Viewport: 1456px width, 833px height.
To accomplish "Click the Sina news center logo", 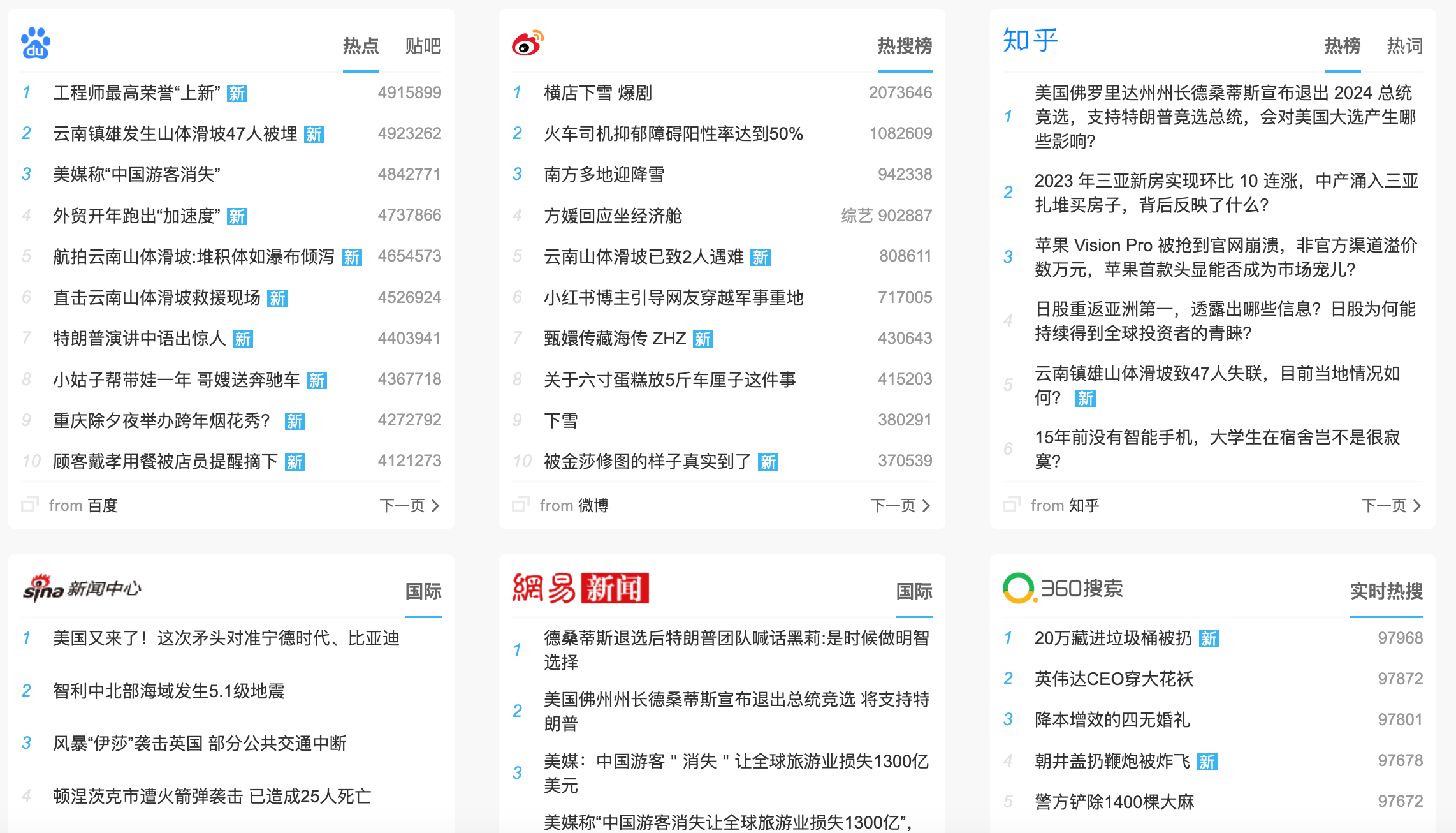I will coord(82,588).
